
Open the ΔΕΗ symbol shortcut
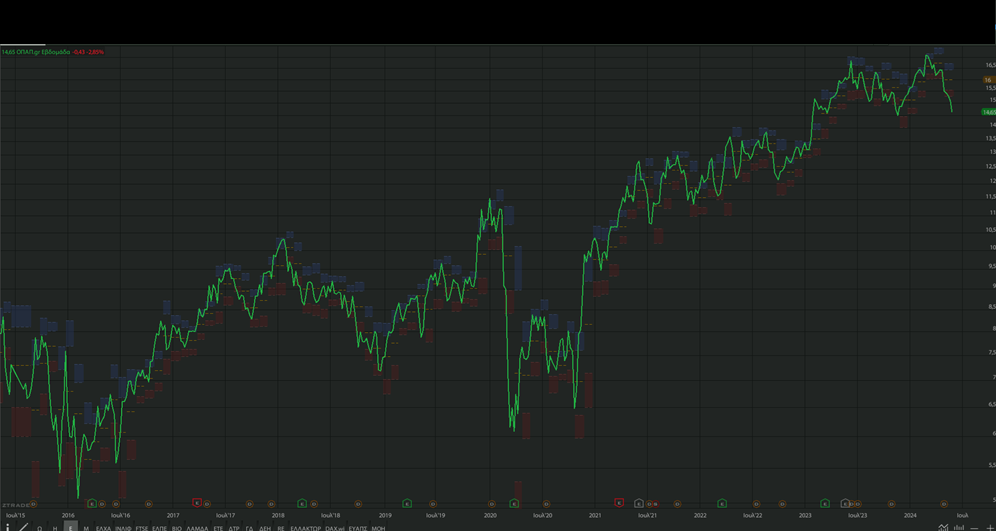click(x=265, y=528)
